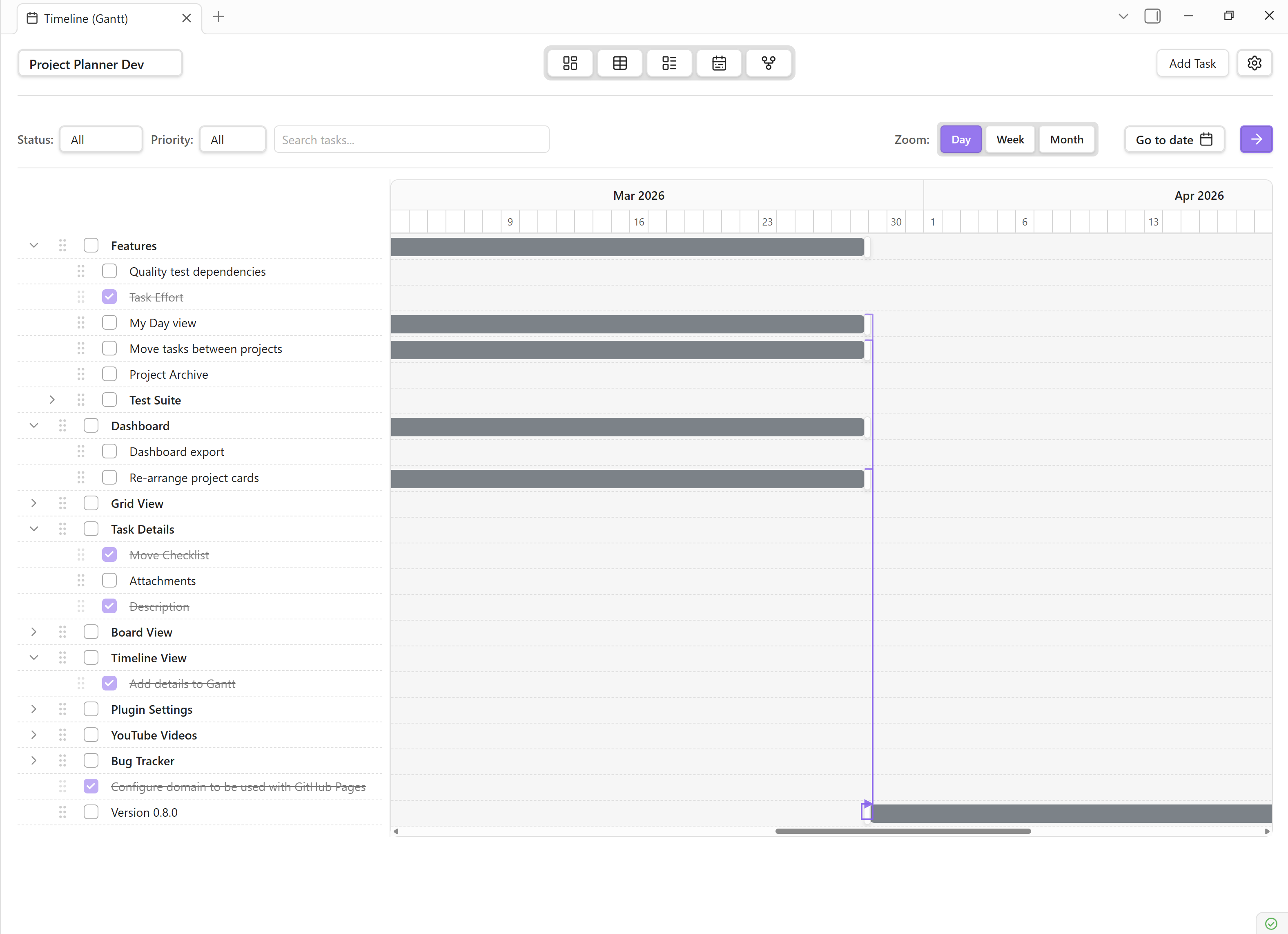This screenshot has height=934, width=1288.
Task: Switch to the Board view icon
Action: tap(569, 63)
